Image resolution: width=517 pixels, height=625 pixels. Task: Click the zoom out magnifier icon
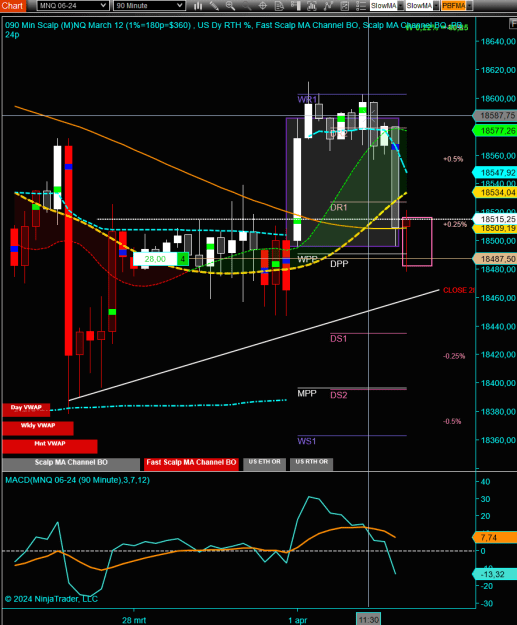point(246,6)
